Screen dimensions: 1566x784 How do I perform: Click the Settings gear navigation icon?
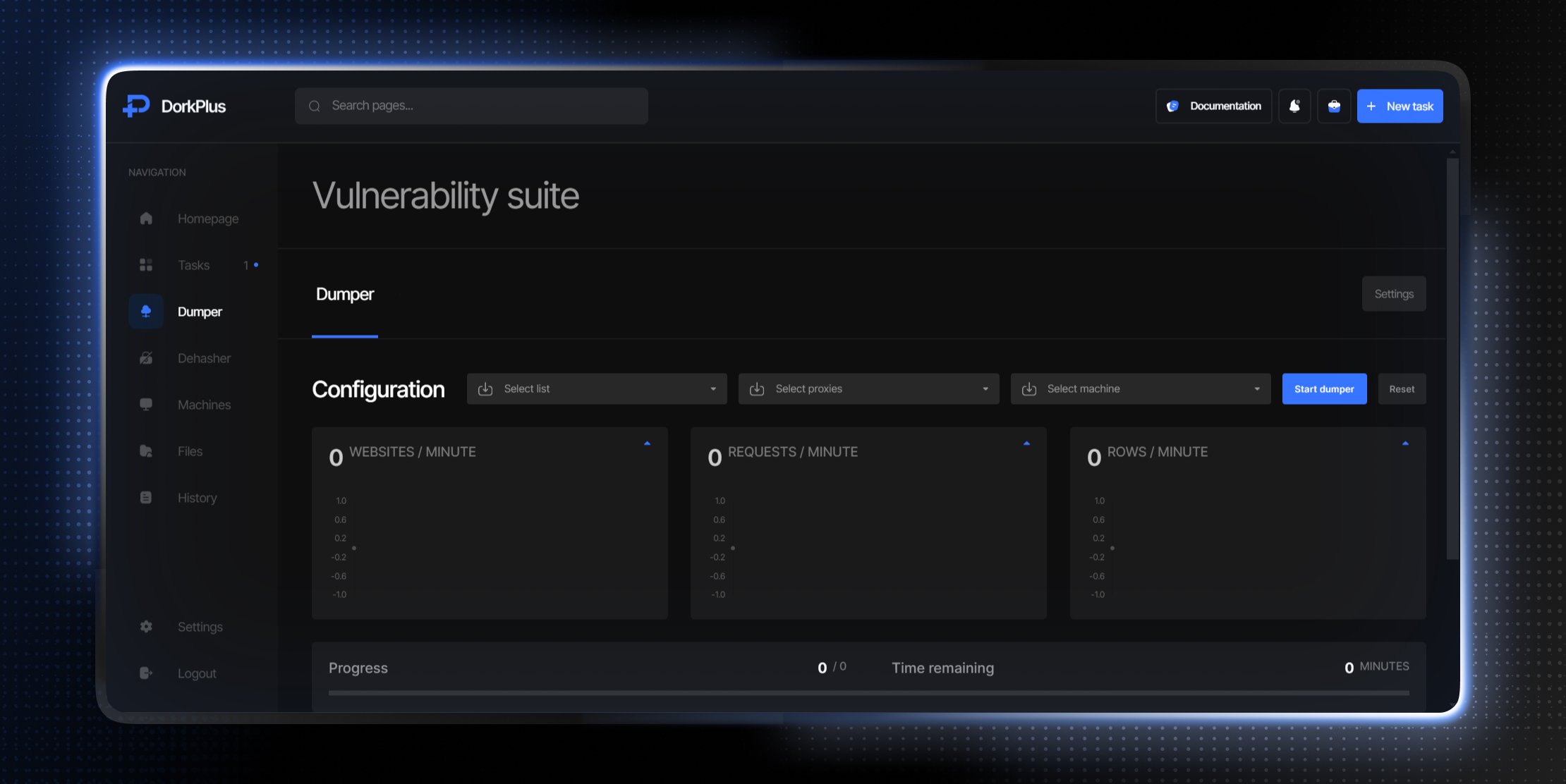(145, 626)
